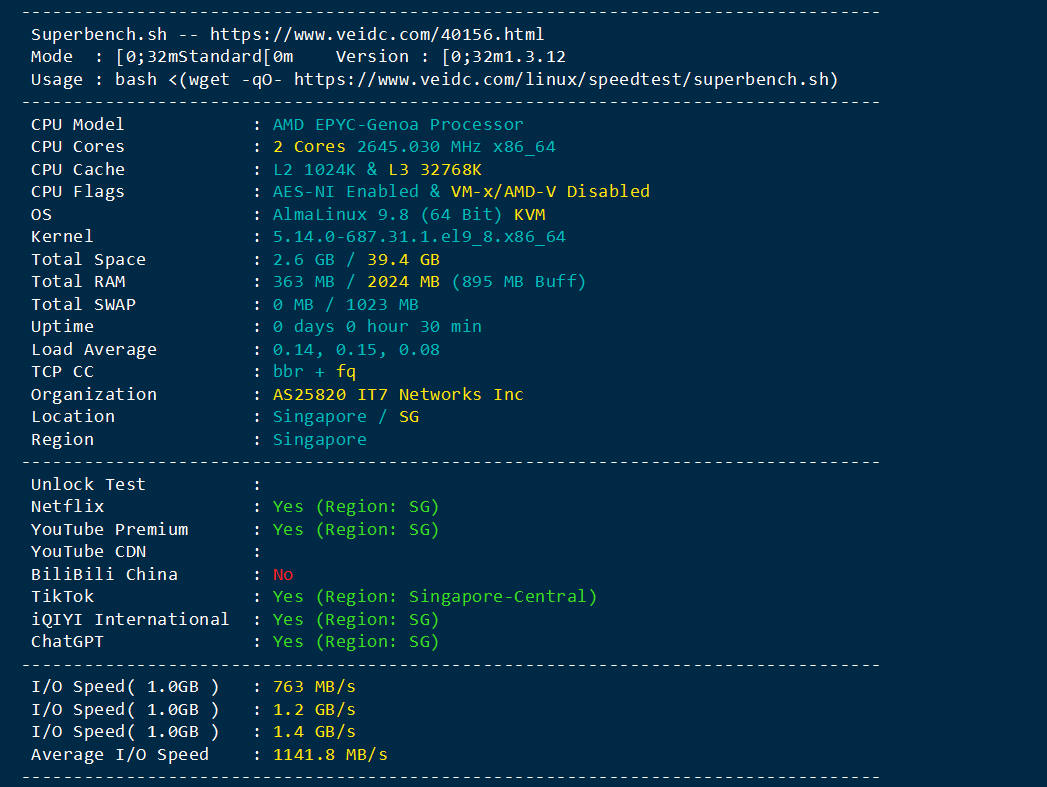Click the bbr + fq TCP CC value
Screen dimensions: 1047x787
pyautogui.click(x=314, y=372)
